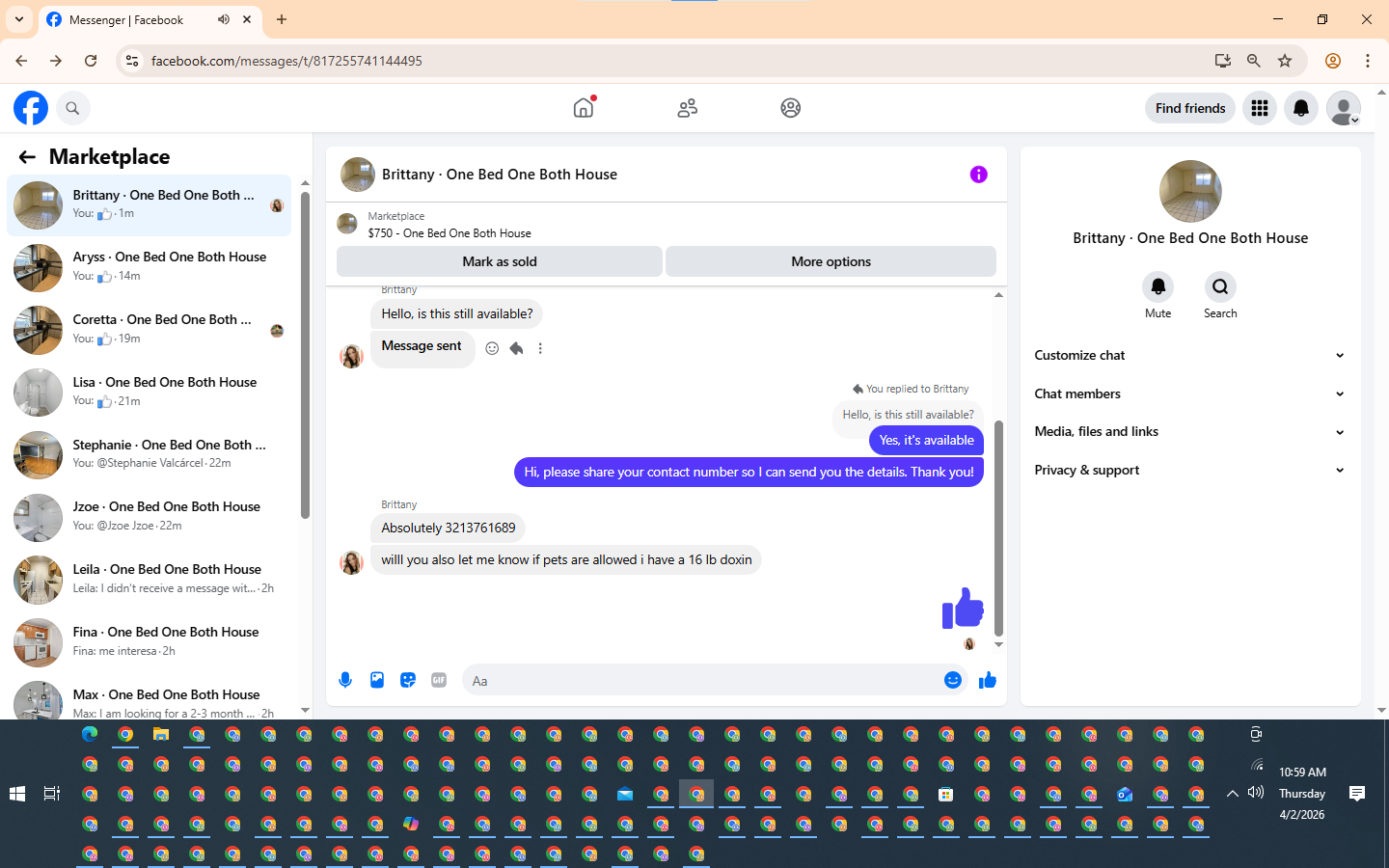Click the Mark as sold button

[x=500, y=261]
